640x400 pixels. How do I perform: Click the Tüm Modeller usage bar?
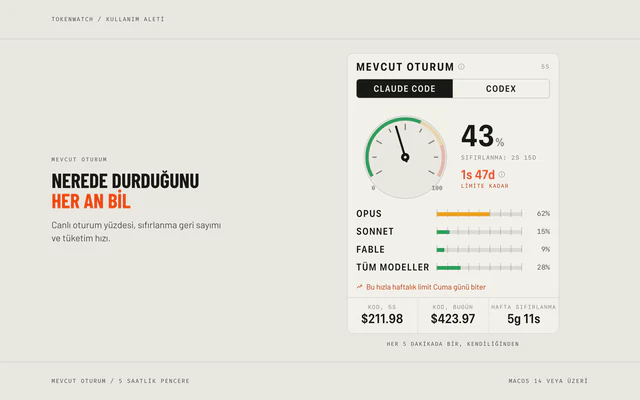click(x=479, y=267)
